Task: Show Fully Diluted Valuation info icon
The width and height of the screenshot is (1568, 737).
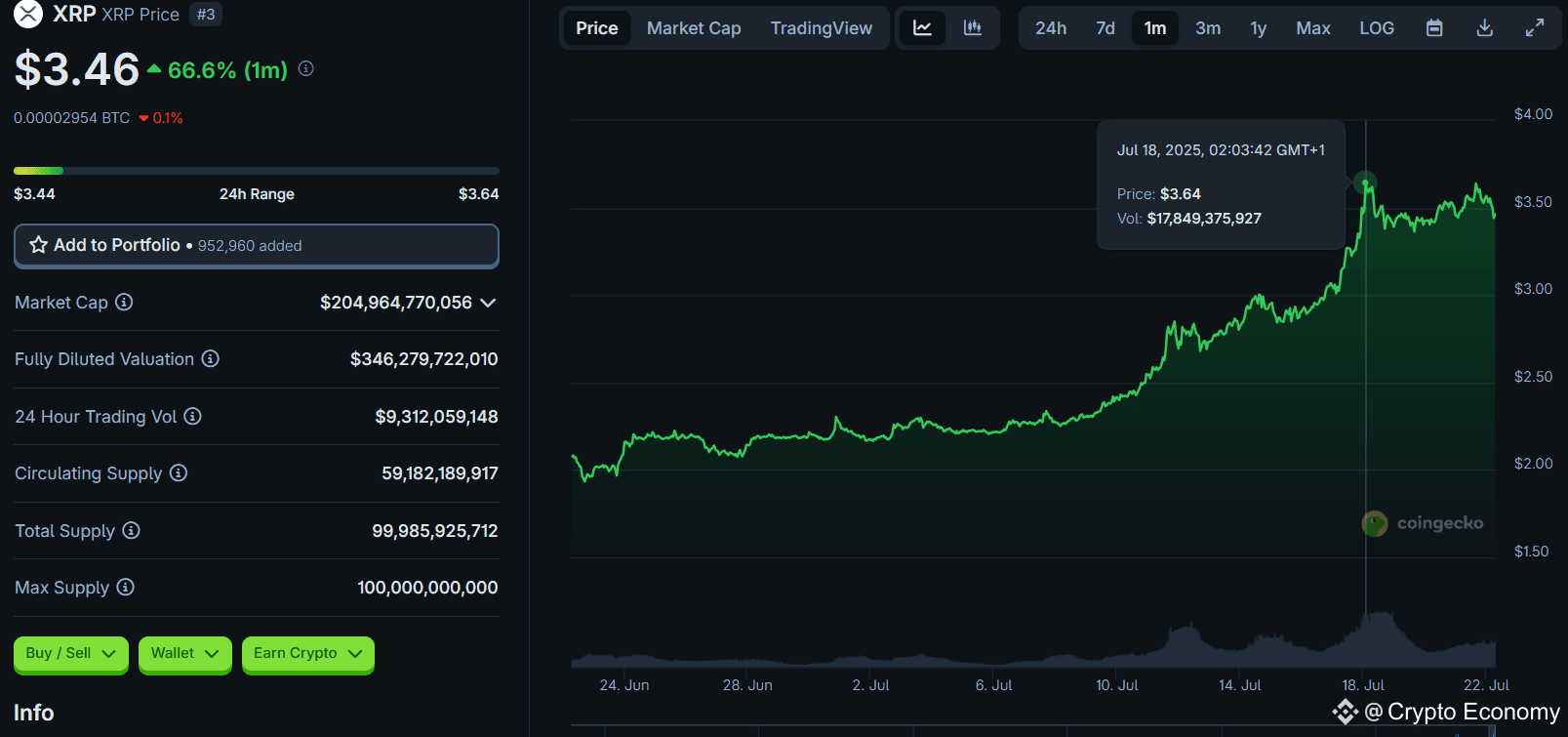Action: pyautogui.click(x=210, y=358)
